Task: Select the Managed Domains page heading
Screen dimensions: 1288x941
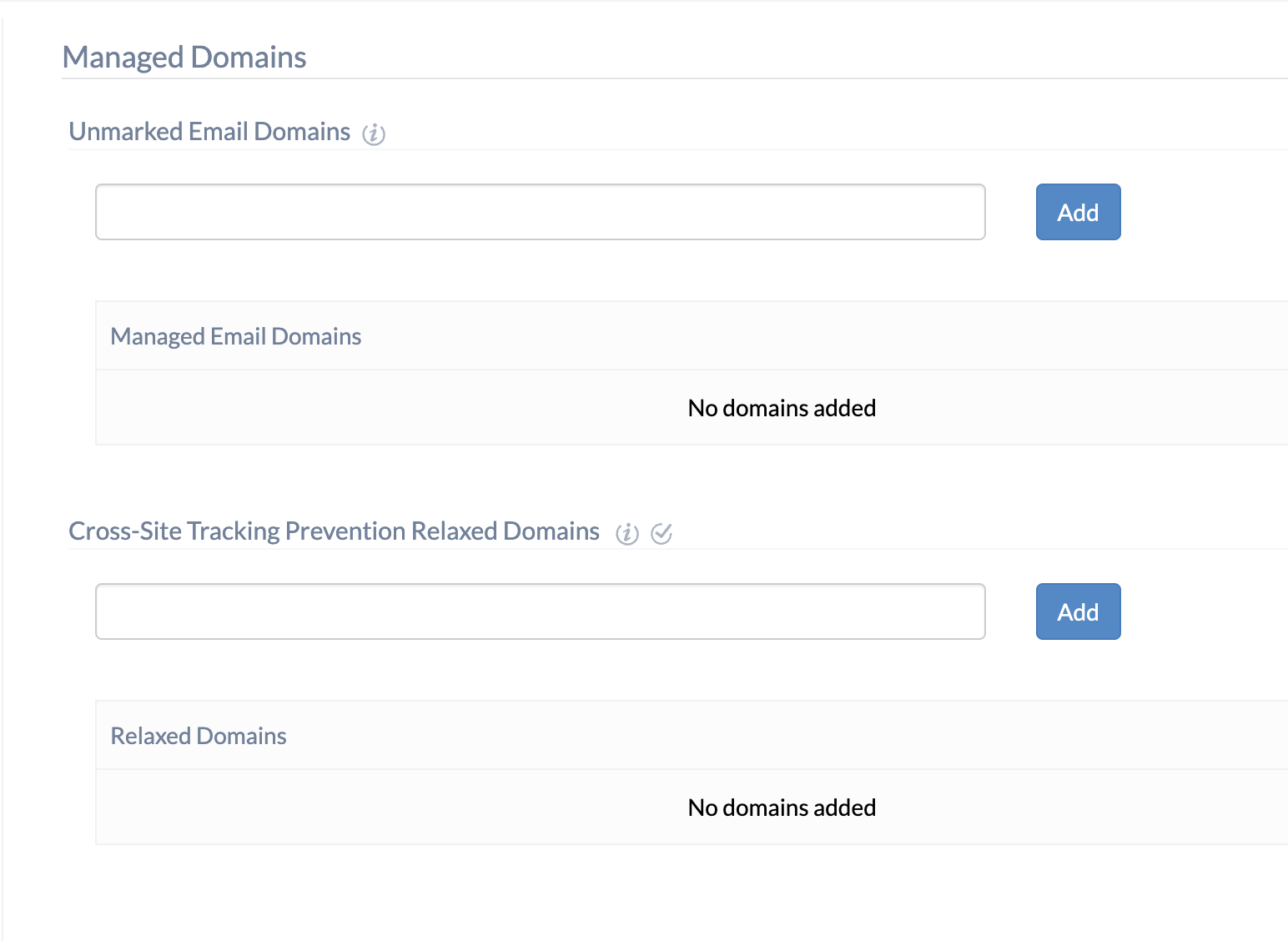Action: 184,57
